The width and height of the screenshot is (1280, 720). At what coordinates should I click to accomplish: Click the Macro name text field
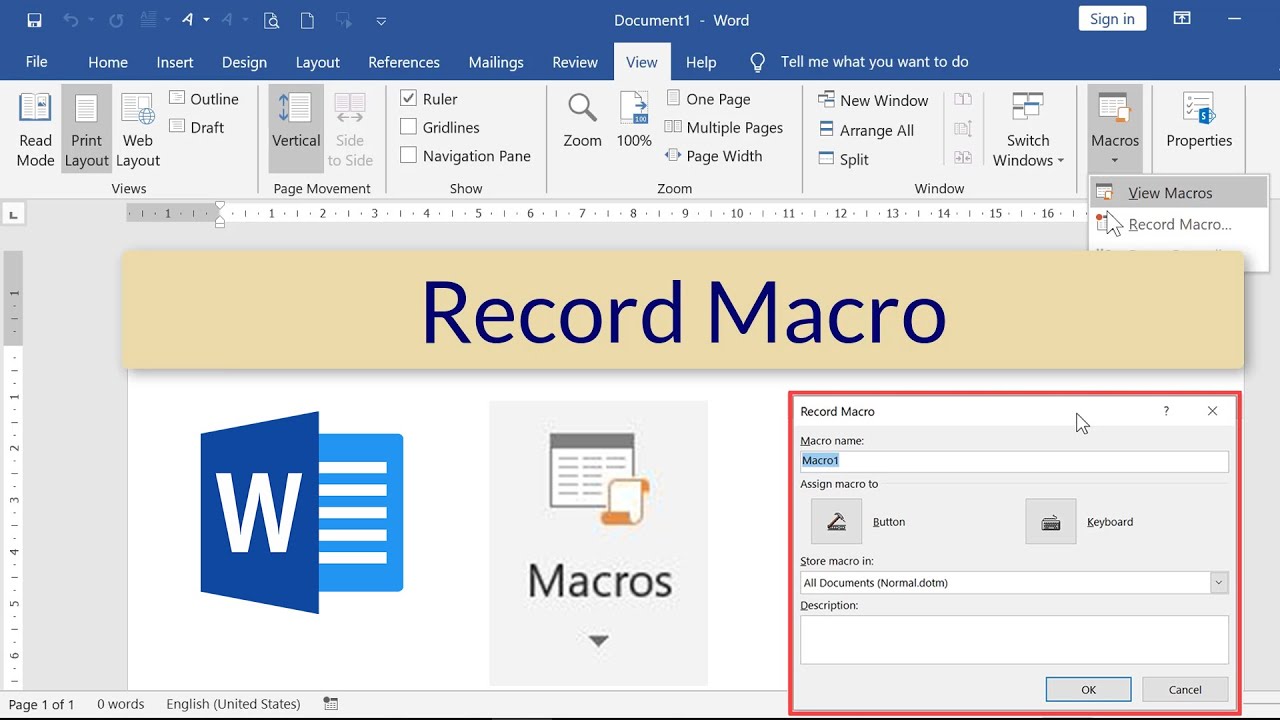pyautogui.click(x=1014, y=460)
